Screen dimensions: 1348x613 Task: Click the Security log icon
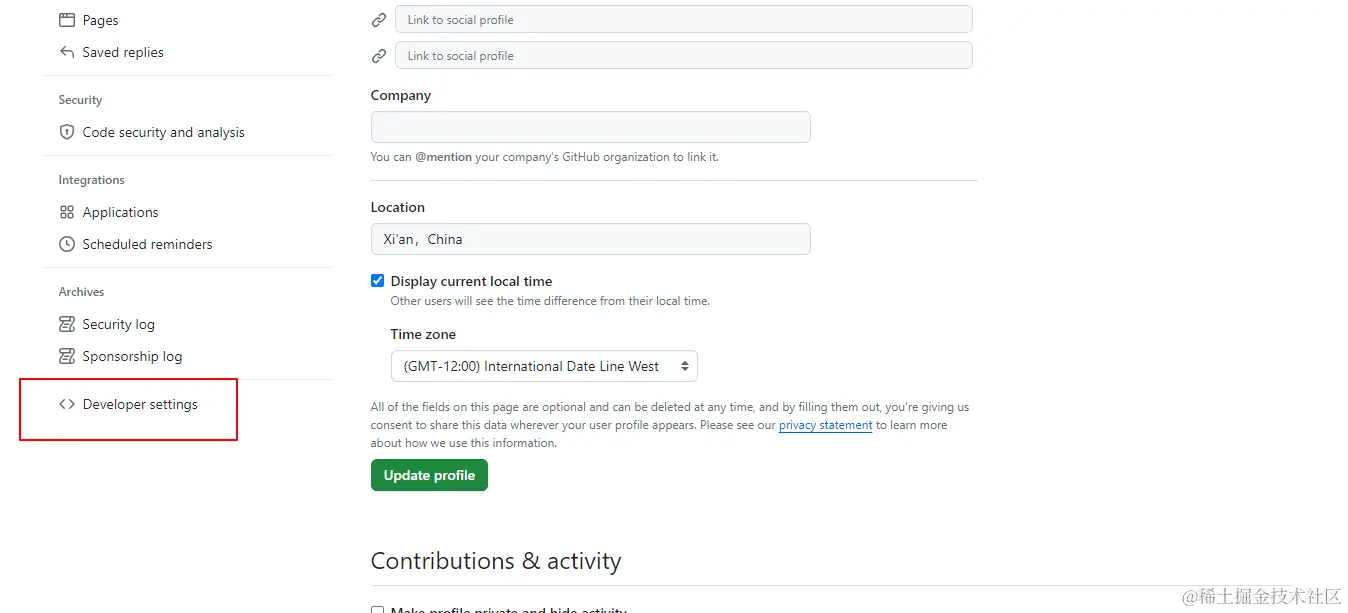pos(67,324)
